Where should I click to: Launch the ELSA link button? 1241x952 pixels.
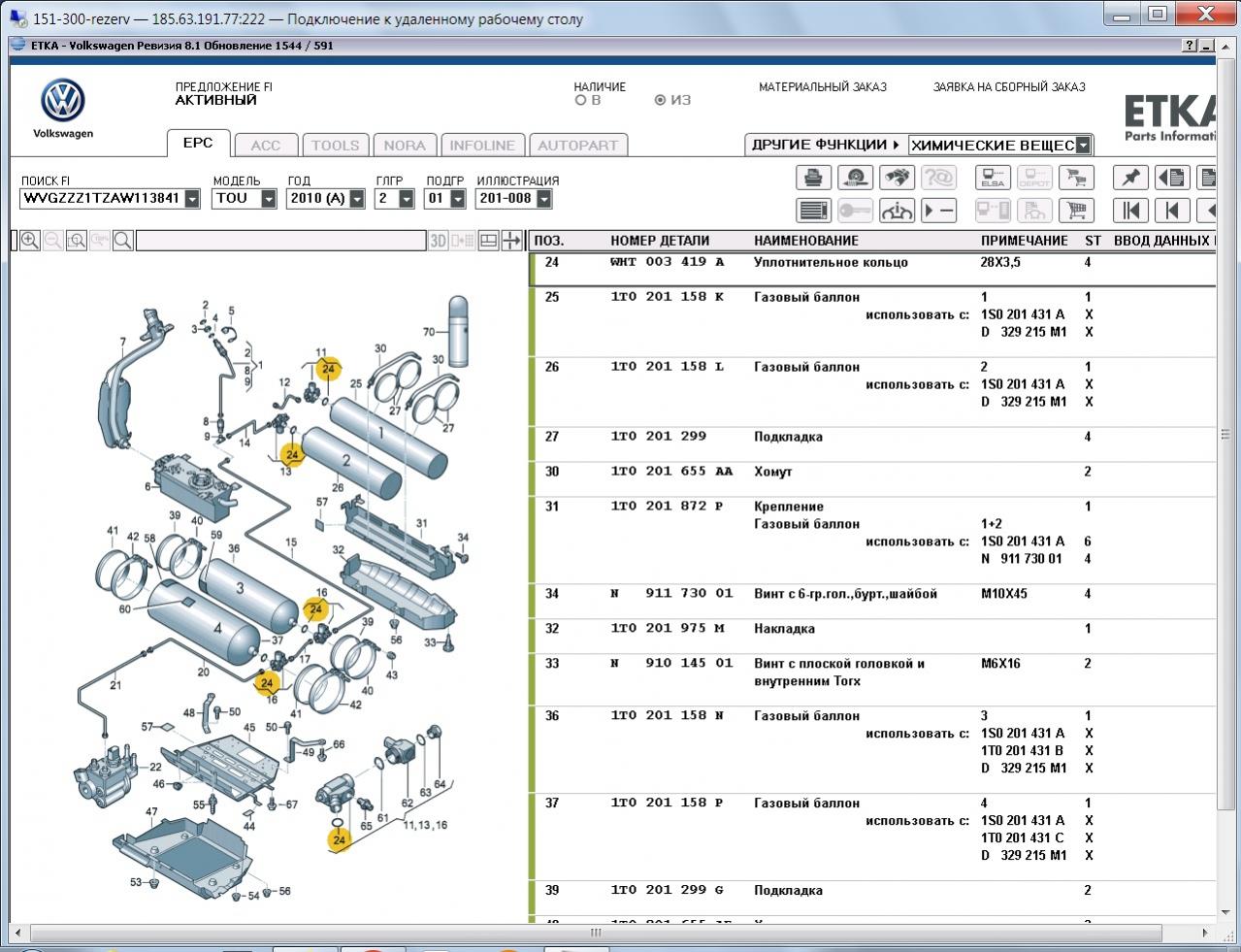[x=993, y=178]
